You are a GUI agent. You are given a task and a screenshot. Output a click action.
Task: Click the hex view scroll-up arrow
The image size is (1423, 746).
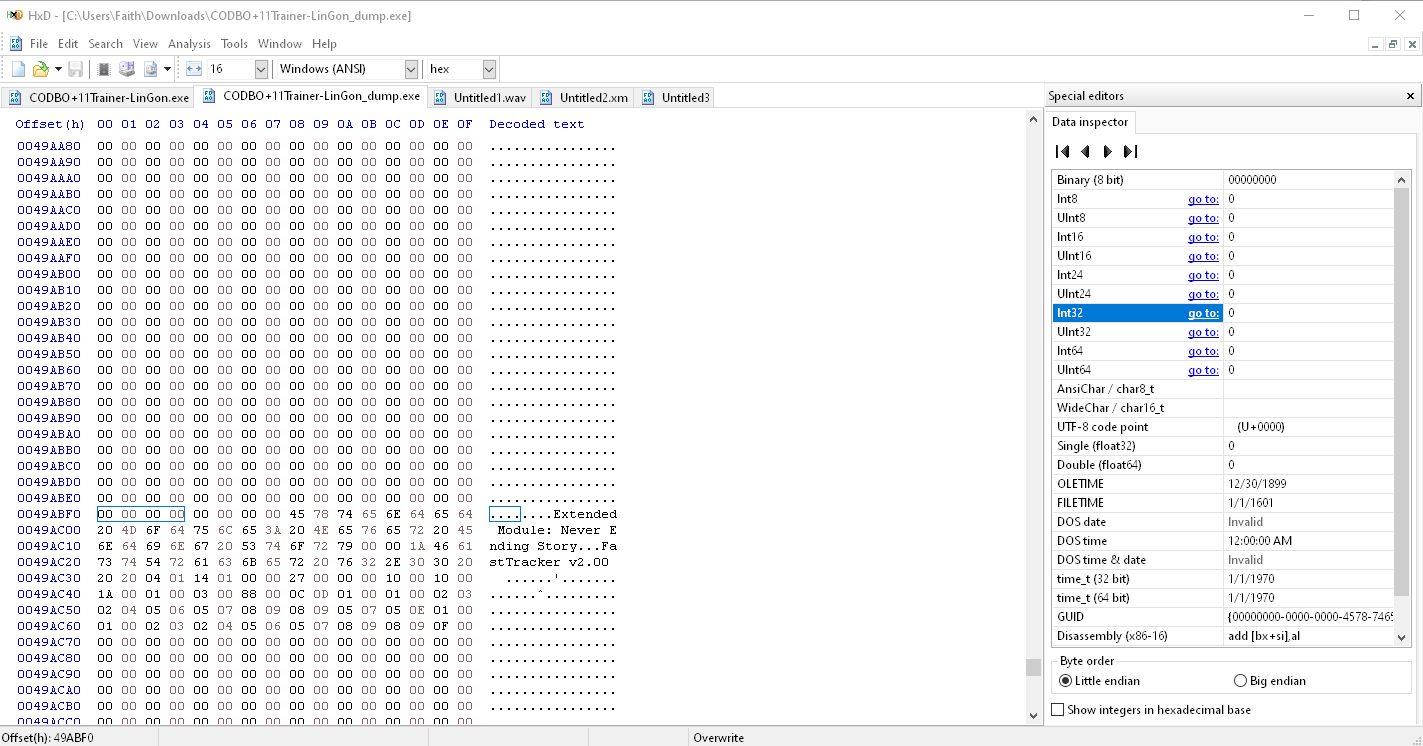[x=1033, y=118]
